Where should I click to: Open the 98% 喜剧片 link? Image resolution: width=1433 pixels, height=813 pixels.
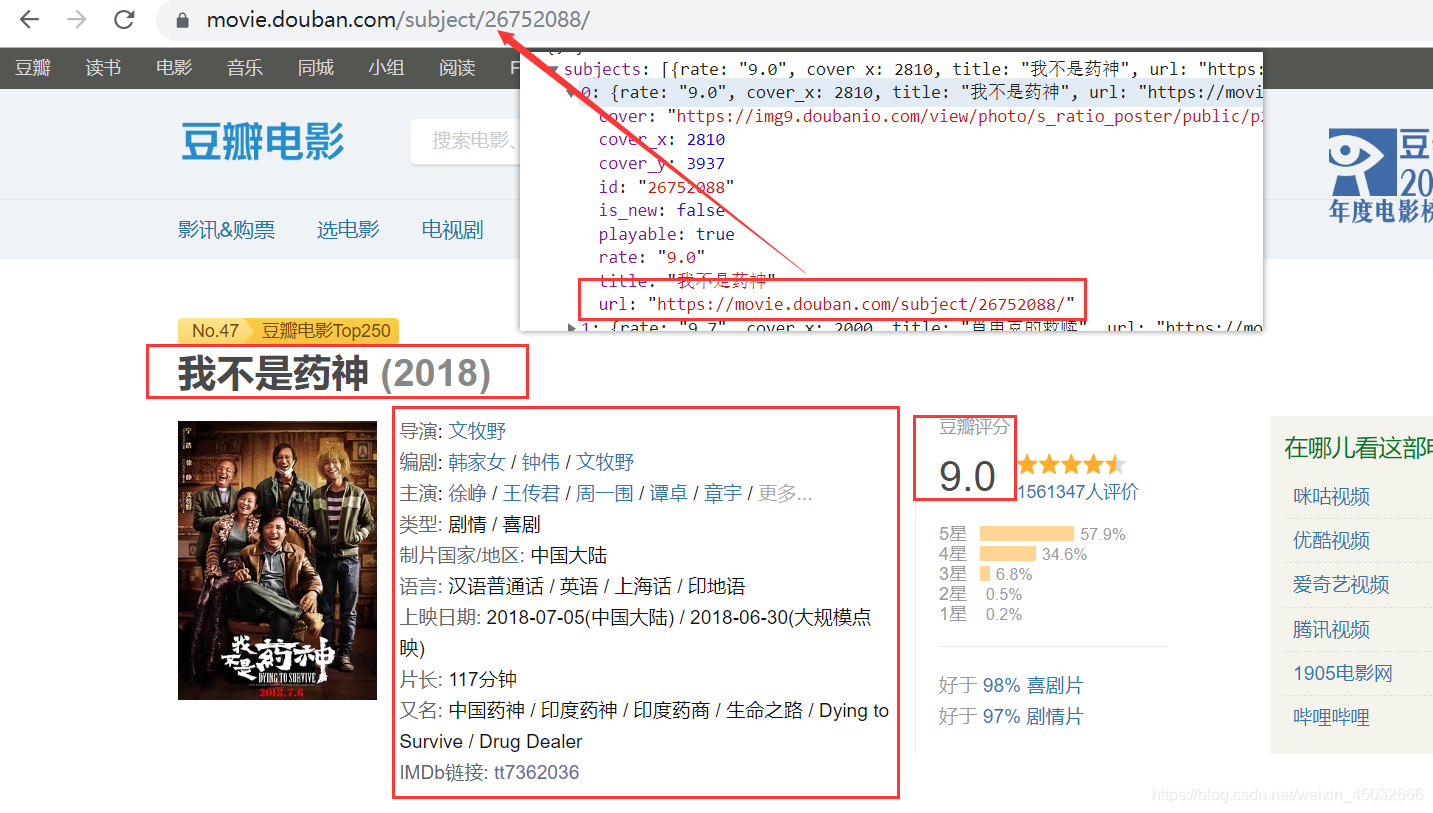point(1033,685)
